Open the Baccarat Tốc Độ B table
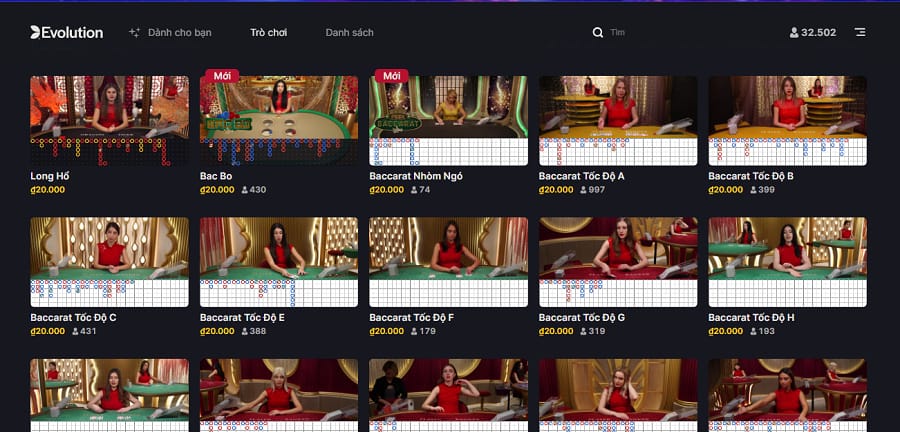The width and height of the screenshot is (900, 432). 788,120
